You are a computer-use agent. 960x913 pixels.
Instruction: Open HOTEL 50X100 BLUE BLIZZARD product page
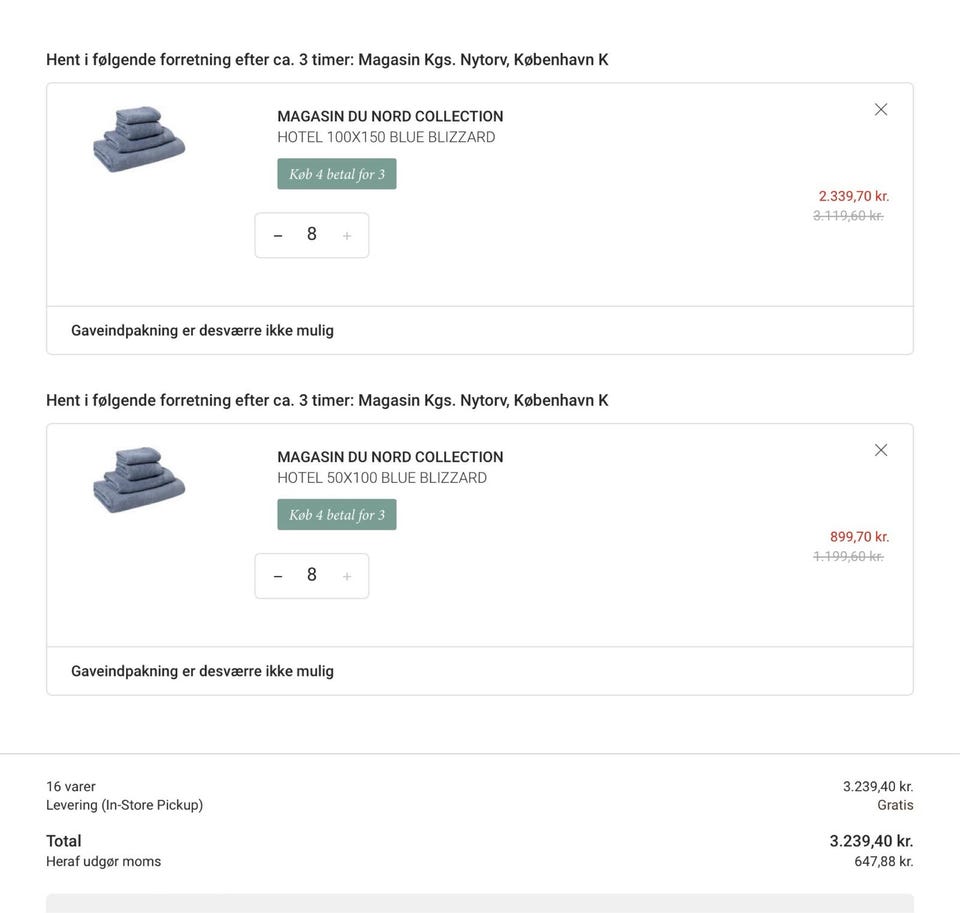[x=382, y=479]
